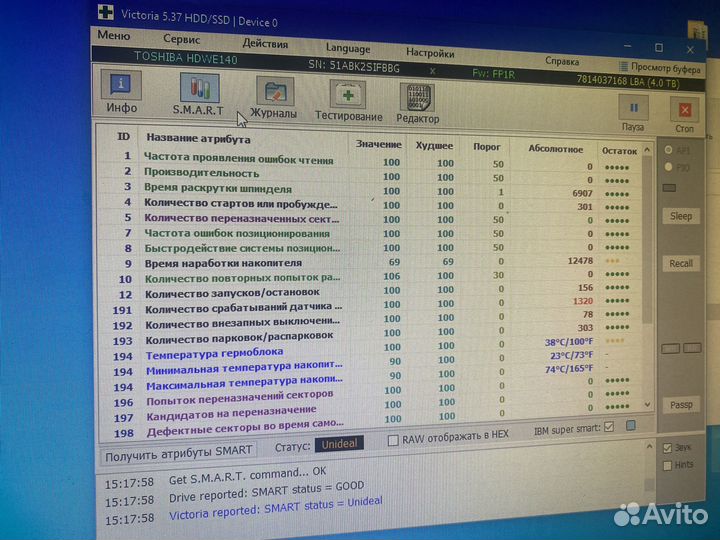Click the Порог column header
This screenshot has width=720, height=540.
coord(487,147)
